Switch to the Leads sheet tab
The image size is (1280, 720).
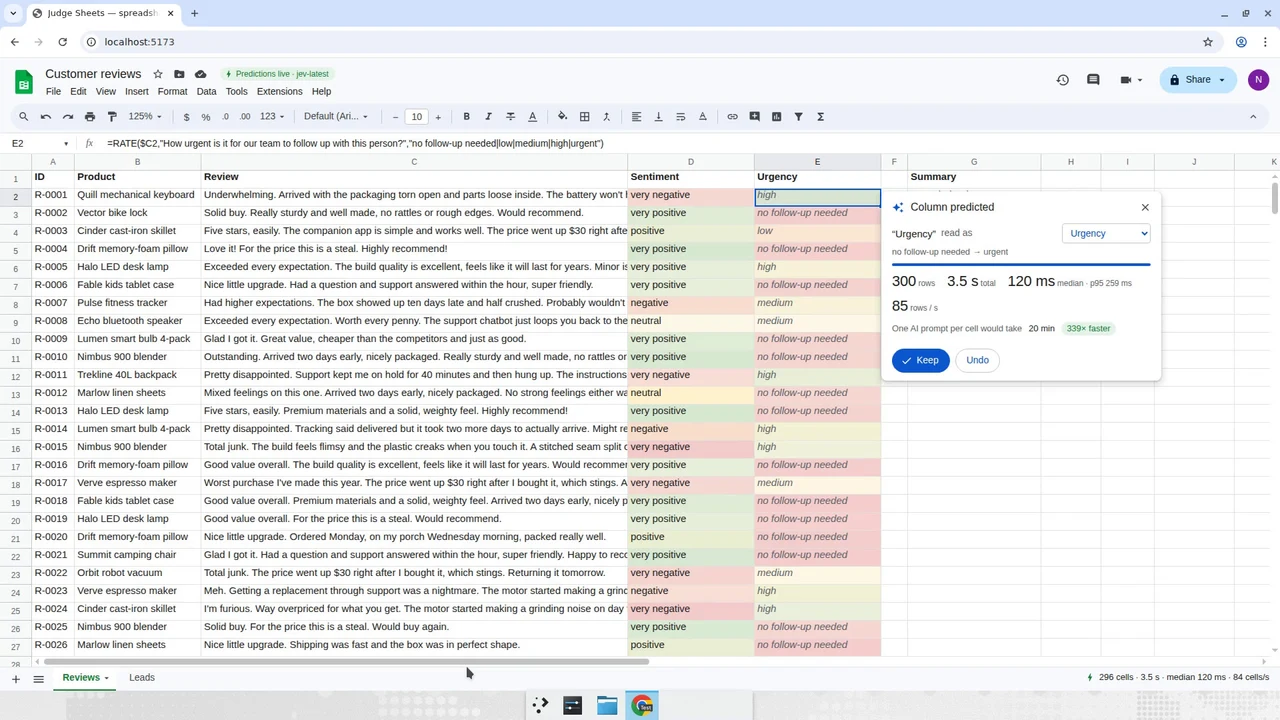142,678
